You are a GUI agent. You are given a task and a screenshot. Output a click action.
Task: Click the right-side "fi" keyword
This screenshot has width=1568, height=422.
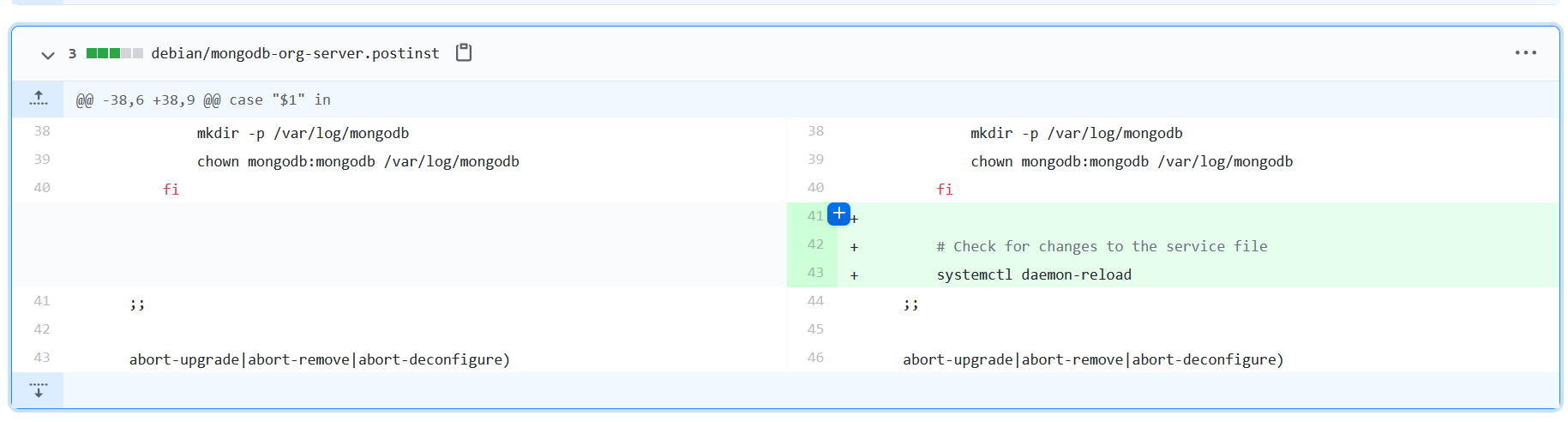pyautogui.click(x=945, y=190)
